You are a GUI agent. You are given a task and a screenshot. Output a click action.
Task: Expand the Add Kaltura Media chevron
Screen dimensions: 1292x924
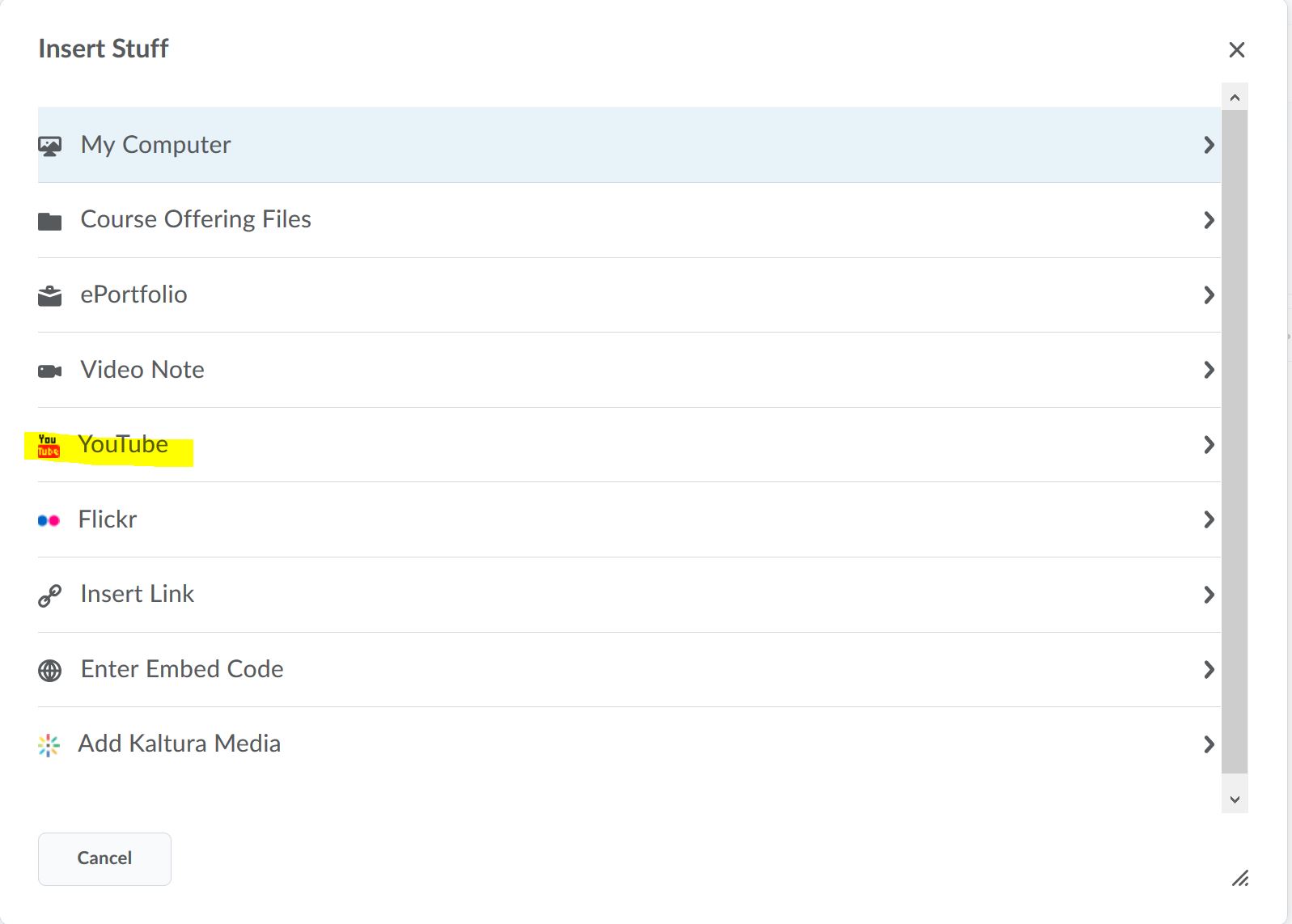1209,744
